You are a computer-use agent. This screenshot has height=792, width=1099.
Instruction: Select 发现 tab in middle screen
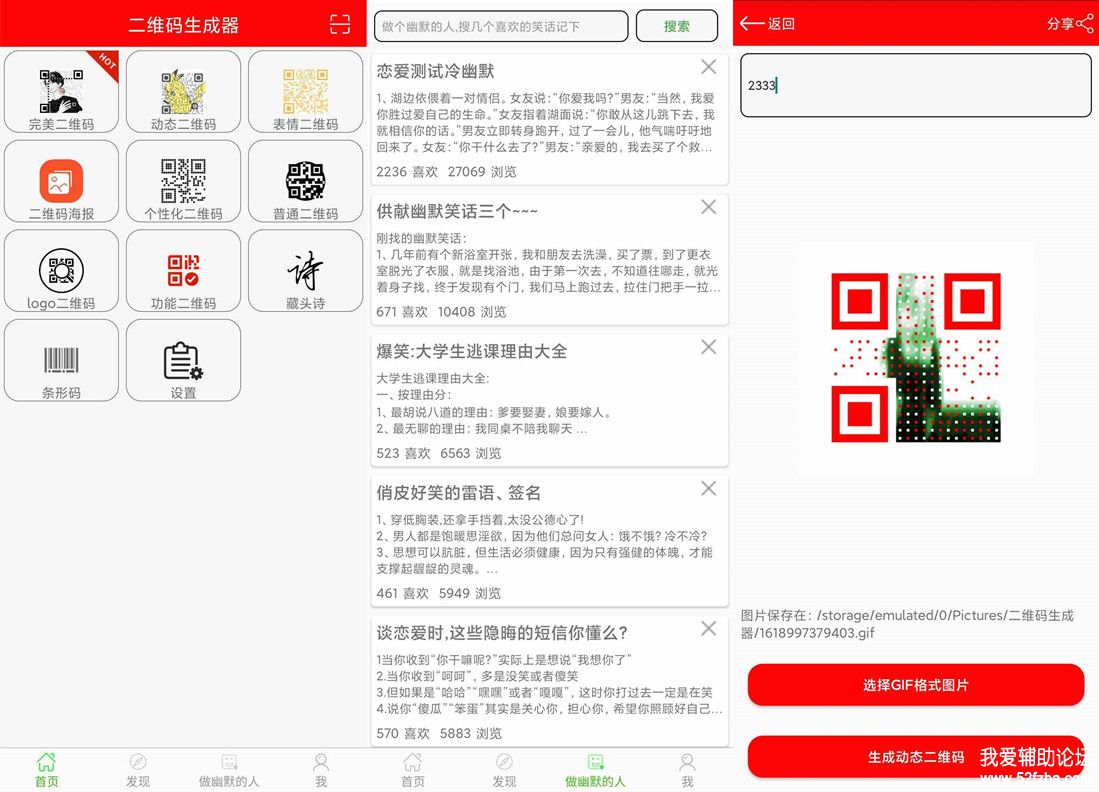(x=504, y=770)
